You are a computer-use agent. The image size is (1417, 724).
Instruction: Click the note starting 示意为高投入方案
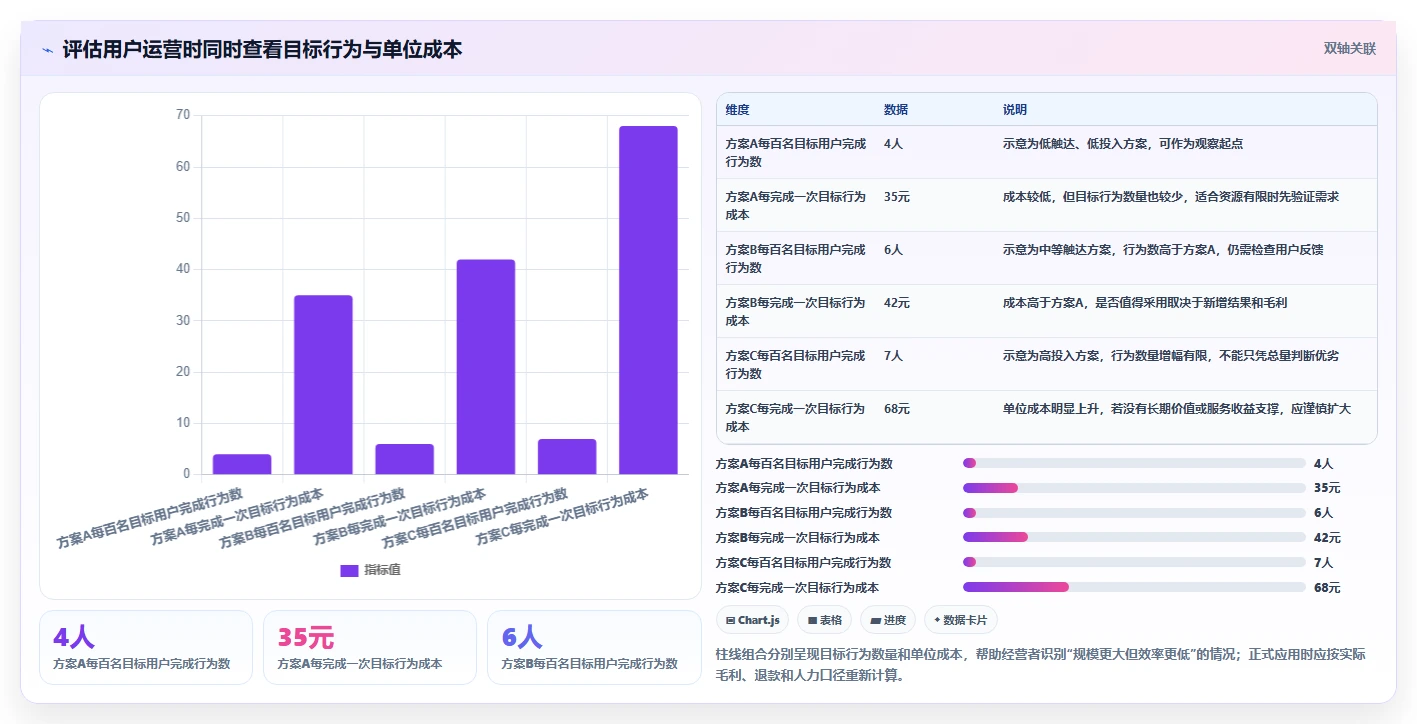click(1171, 356)
